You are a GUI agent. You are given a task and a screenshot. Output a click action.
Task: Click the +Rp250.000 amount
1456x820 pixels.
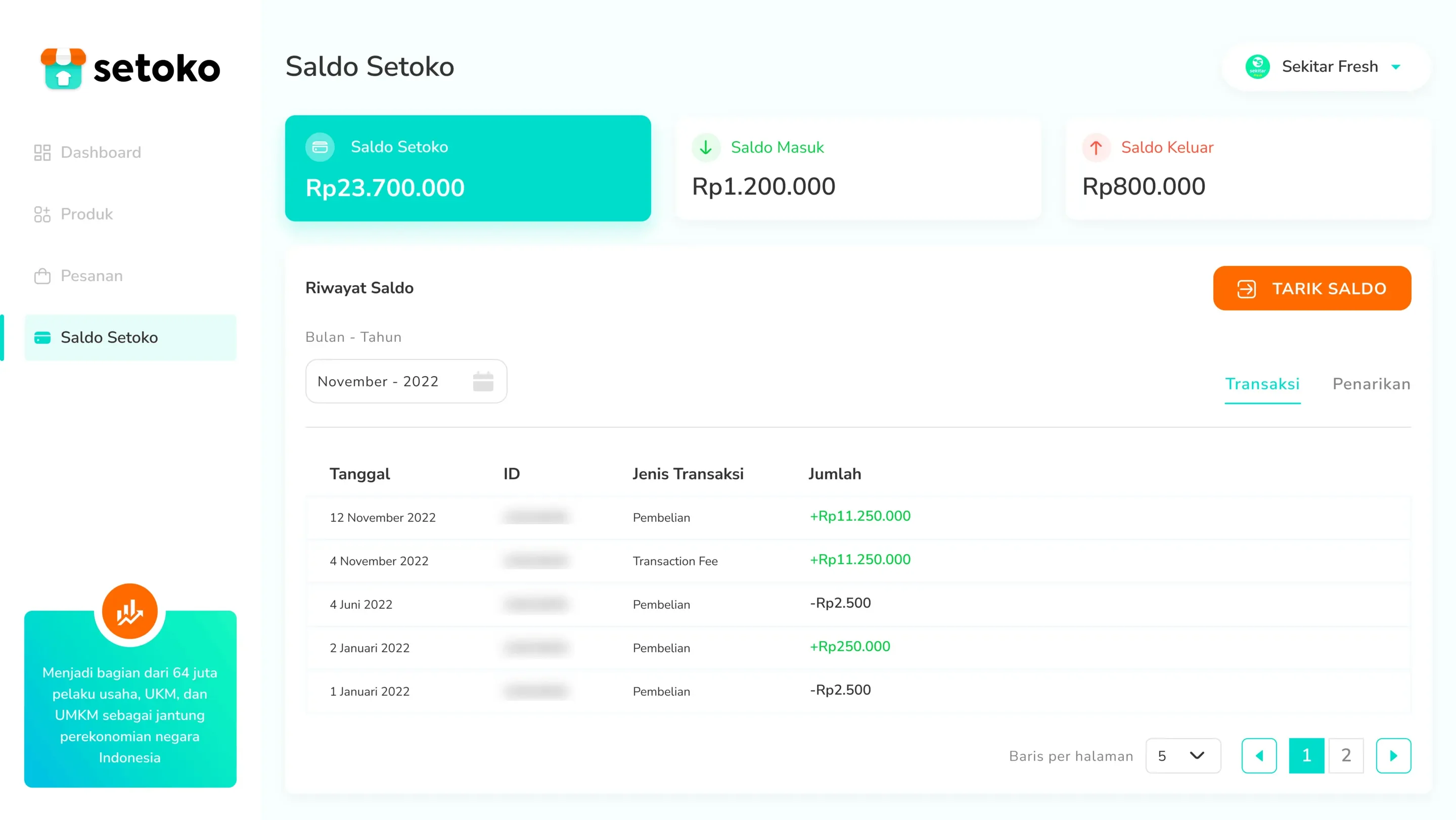tap(849, 647)
